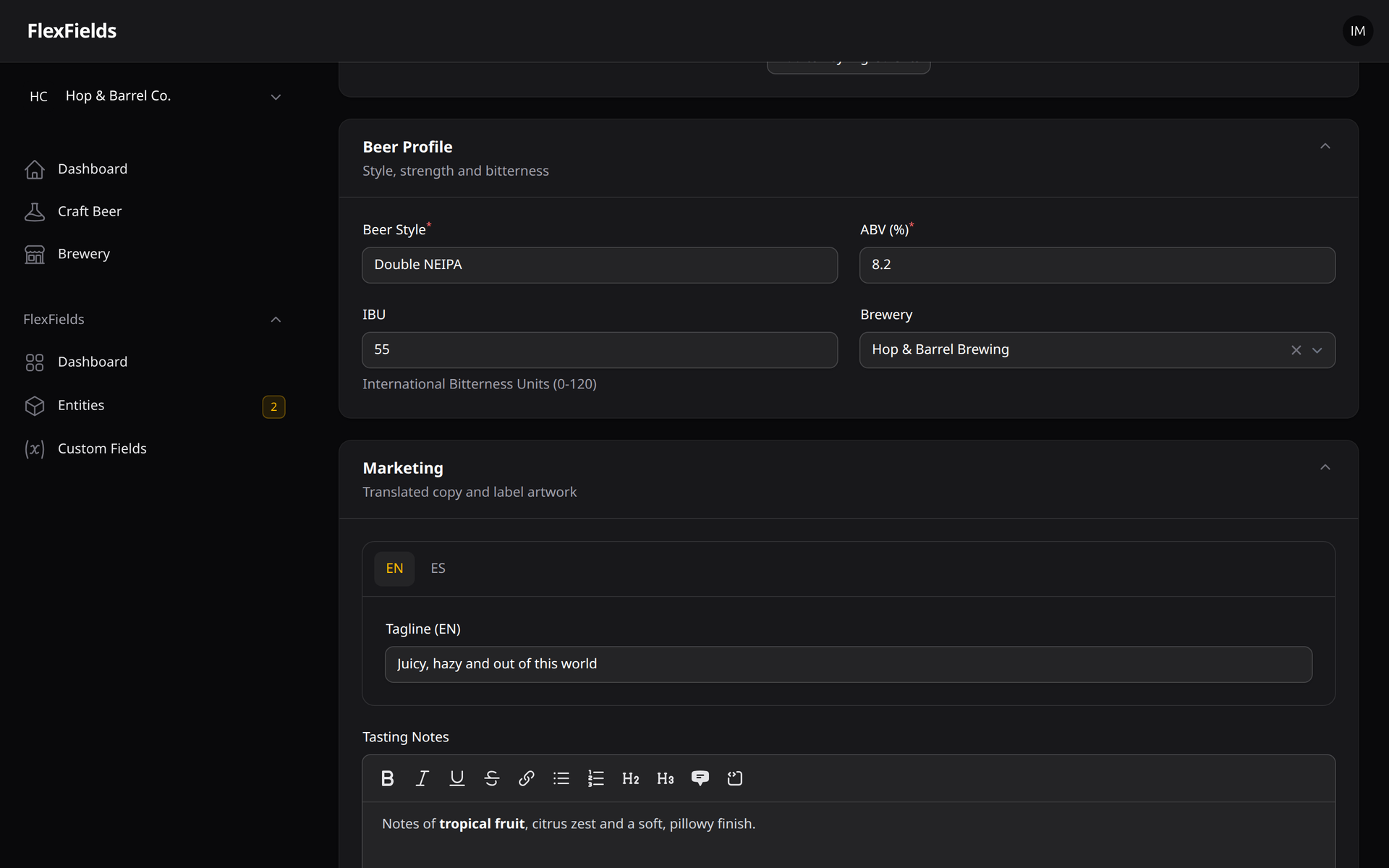Open Custom Fields in the sidebar
This screenshot has height=868, width=1389.
click(154, 449)
